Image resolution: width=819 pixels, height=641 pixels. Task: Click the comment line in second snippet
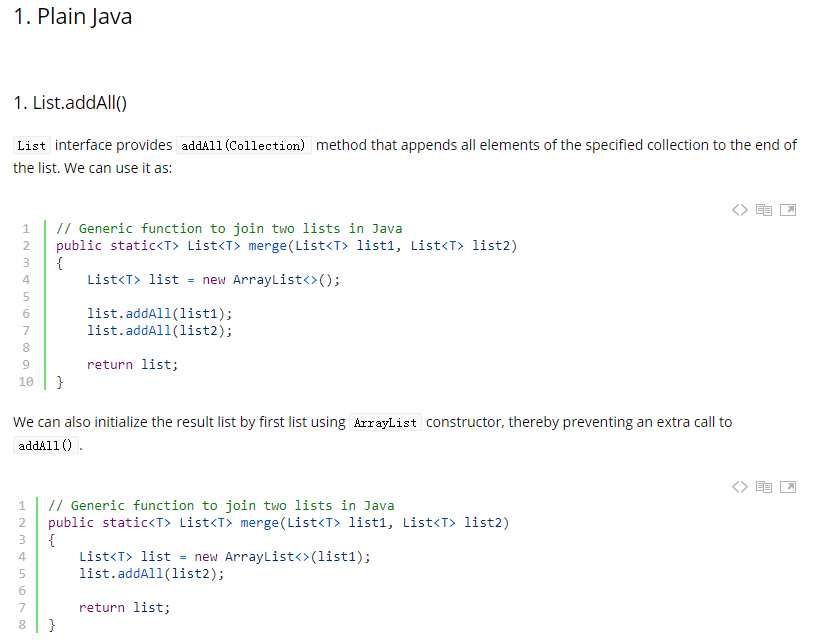click(x=221, y=506)
